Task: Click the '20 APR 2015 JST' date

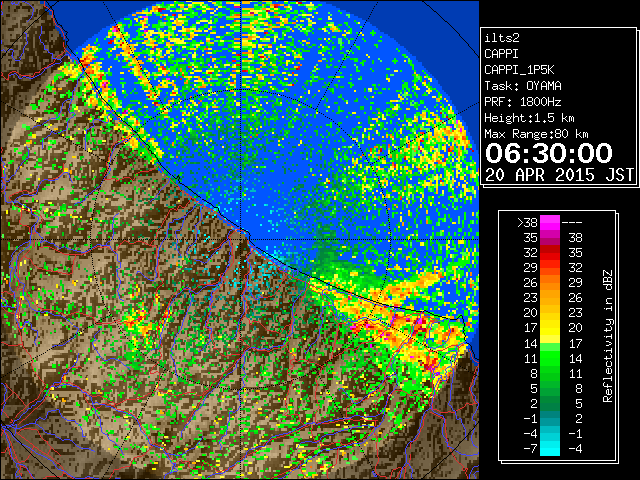Action: (x=559, y=175)
